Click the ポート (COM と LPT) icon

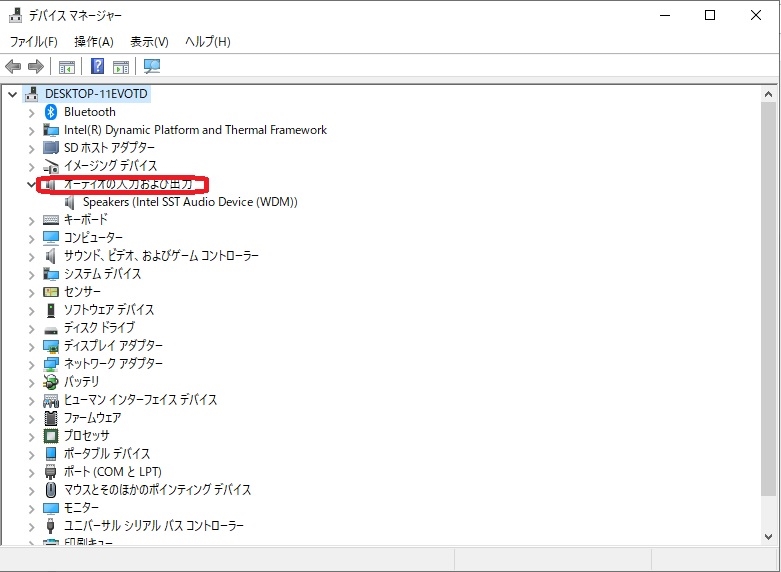(x=51, y=471)
